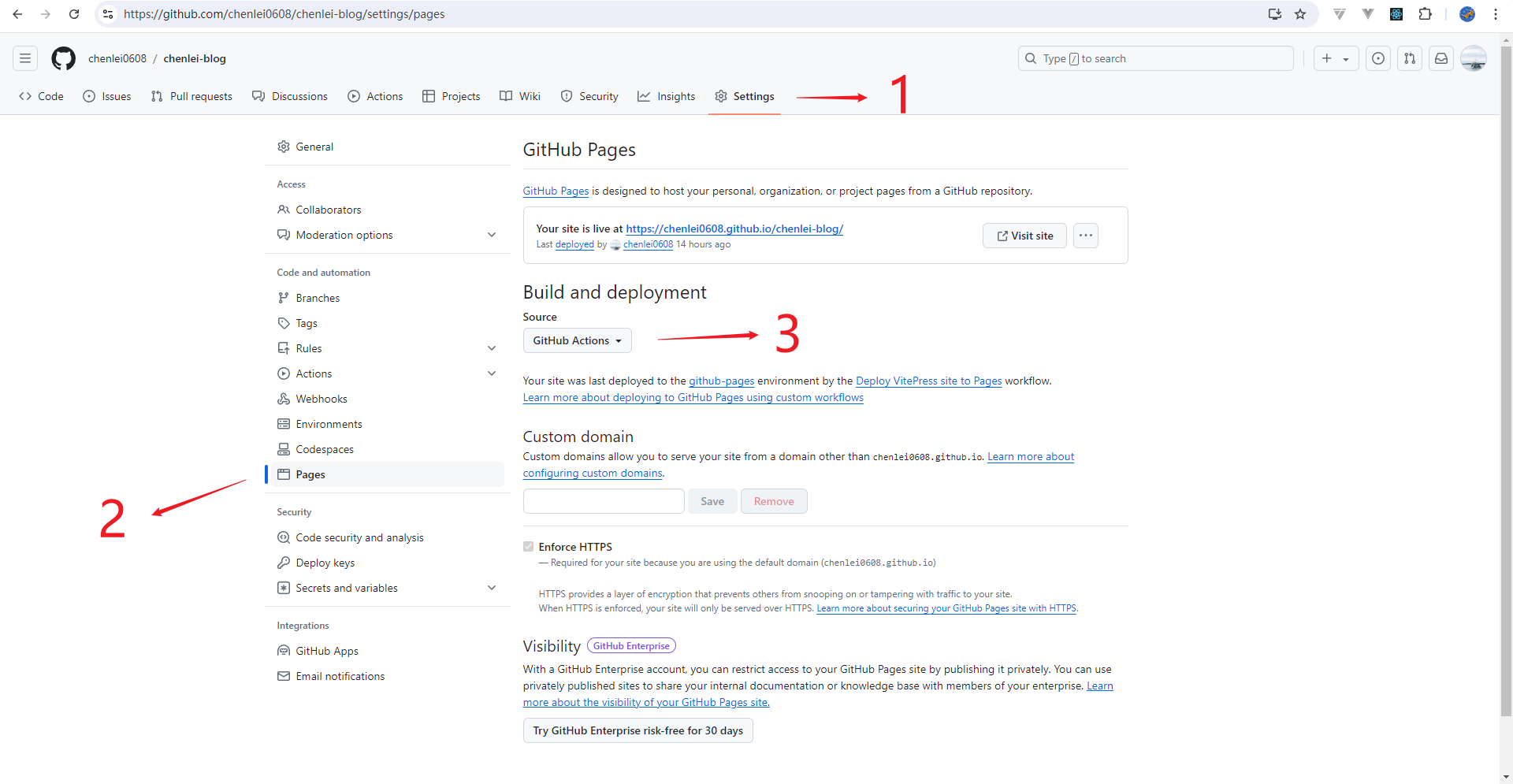
Task: Select the Settings tab
Action: pyautogui.click(x=745, y=96)
